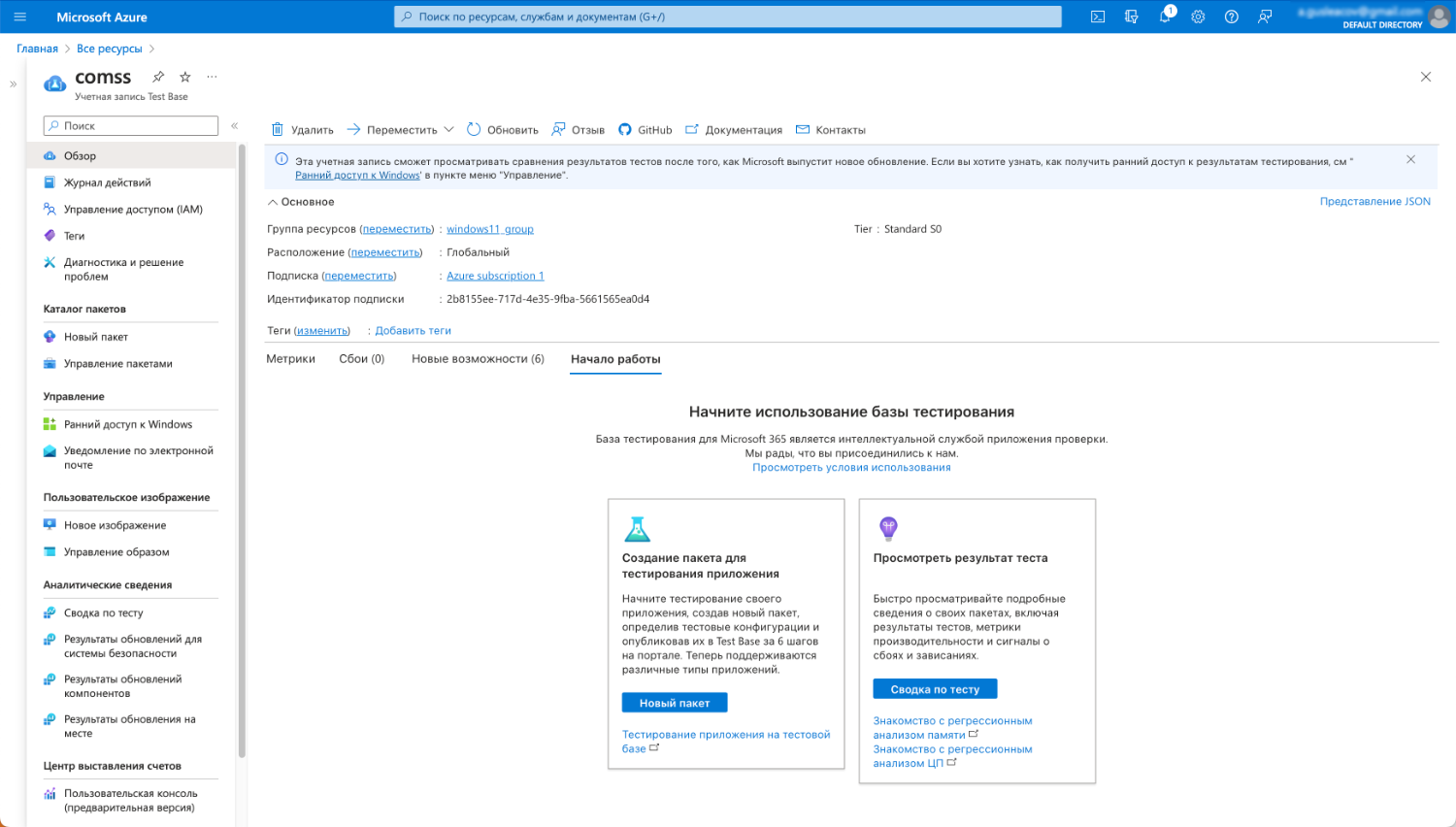Image resolution: width=1456 pixels, height=827 pixels.
Task: Open the directories and subscriptions filter icon
Action: [x=1131, y=17]
